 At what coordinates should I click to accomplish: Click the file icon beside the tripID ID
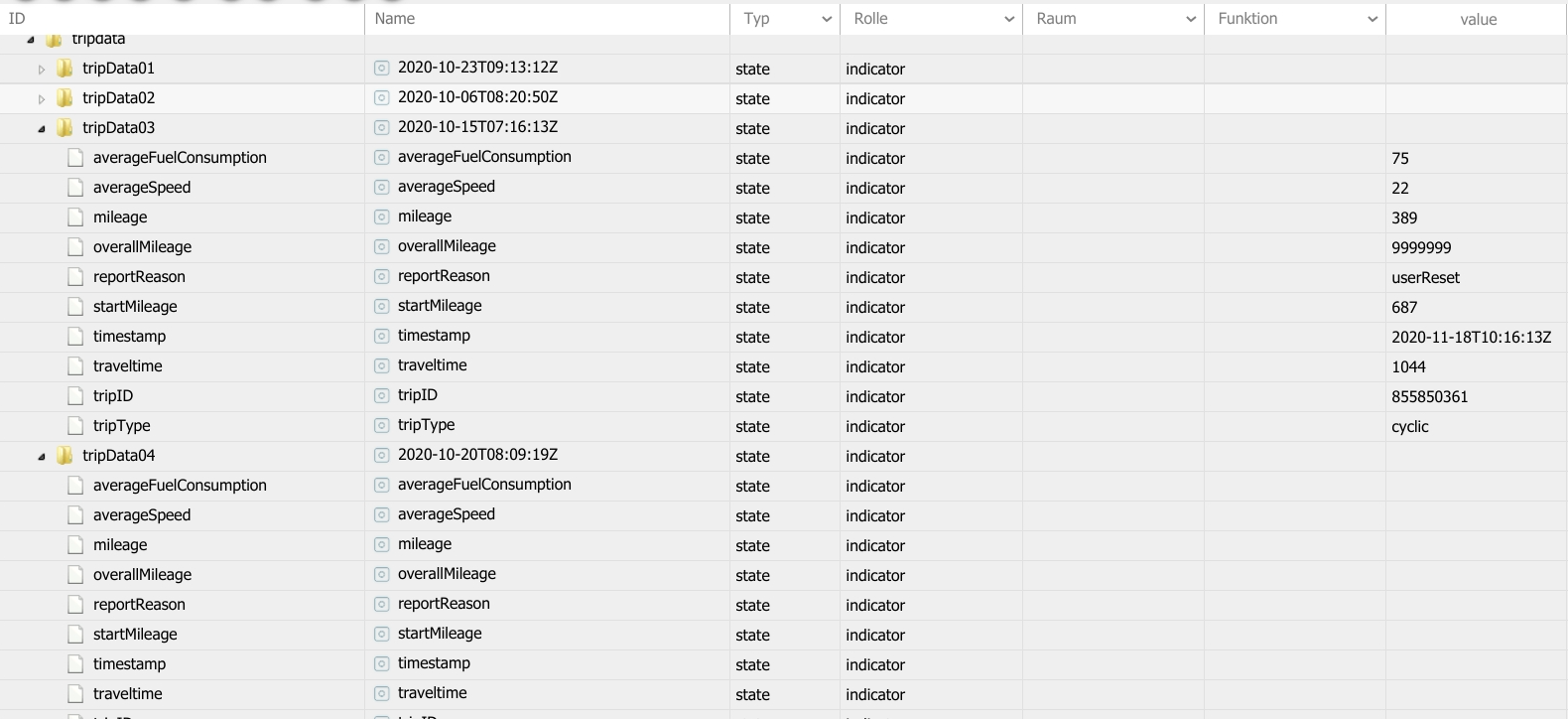click(x=75, y=396)
